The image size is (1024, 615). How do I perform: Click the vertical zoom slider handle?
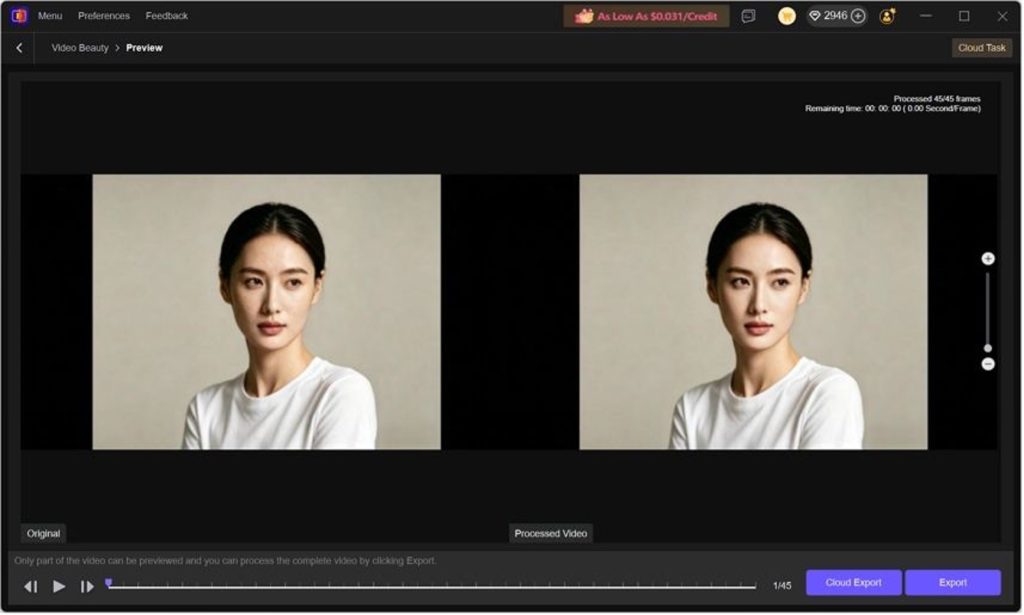989,349
